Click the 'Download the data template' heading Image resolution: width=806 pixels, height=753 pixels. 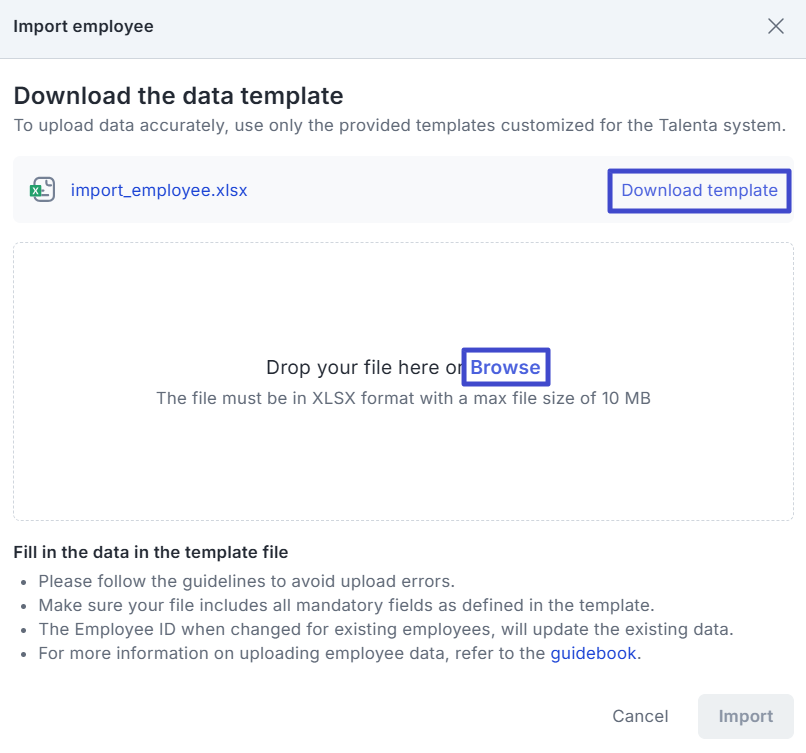tap(178, 96)
